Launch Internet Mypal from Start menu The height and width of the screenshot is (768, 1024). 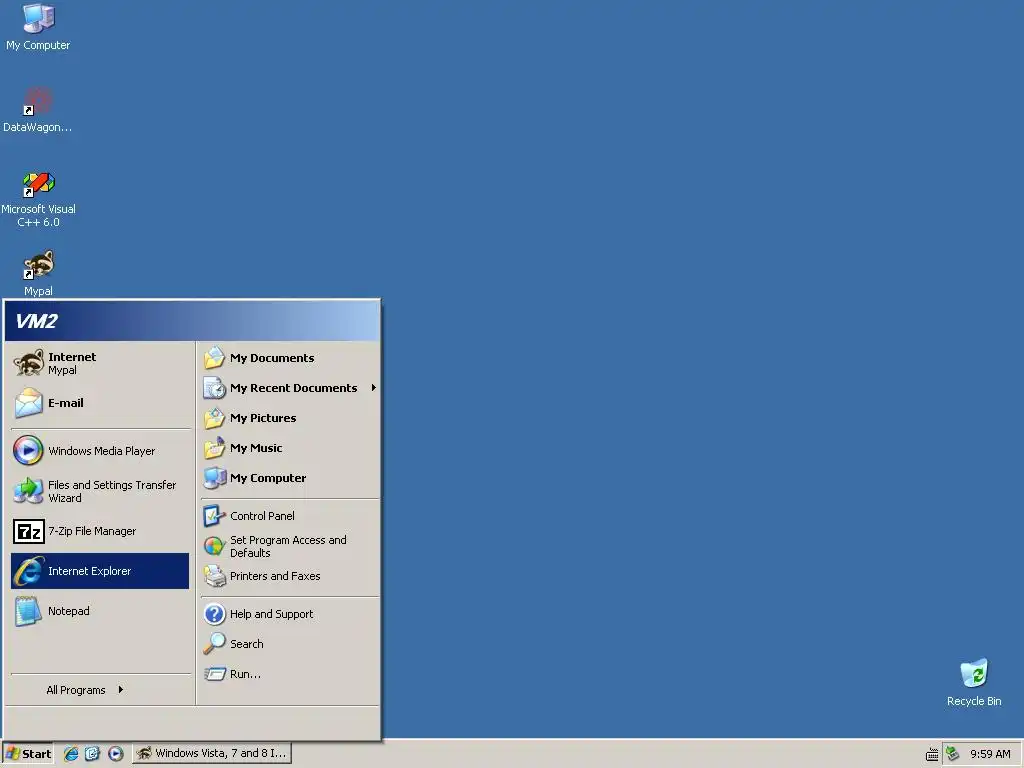click(100, 363)
